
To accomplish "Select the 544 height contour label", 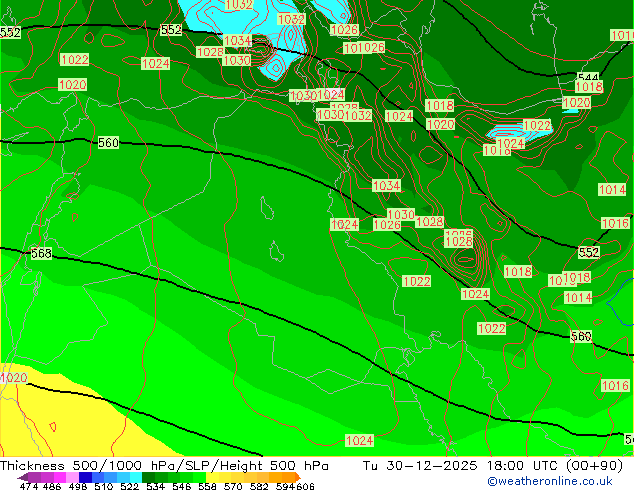I will pos(588,77).
